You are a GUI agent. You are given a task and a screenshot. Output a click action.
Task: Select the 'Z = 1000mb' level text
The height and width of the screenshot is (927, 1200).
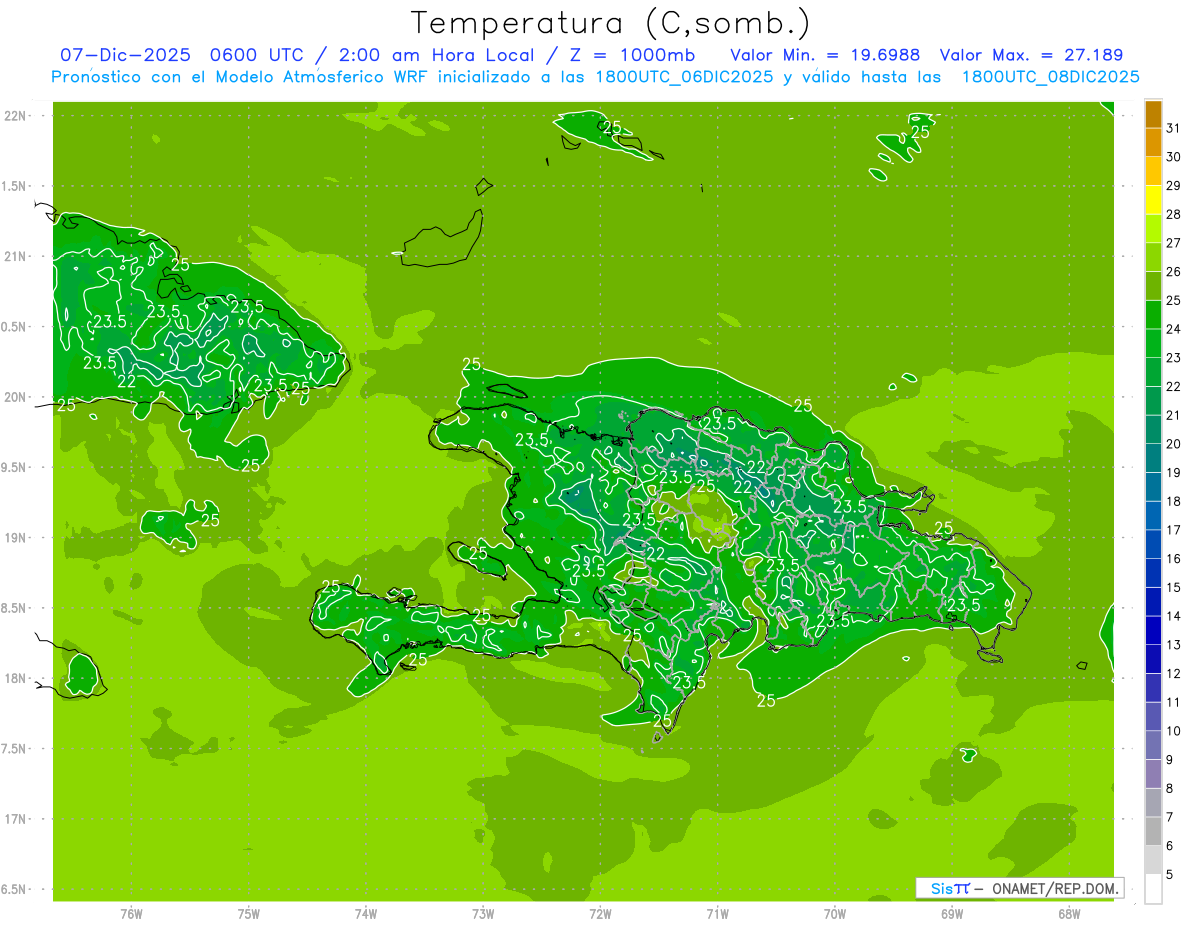[630, 55]
